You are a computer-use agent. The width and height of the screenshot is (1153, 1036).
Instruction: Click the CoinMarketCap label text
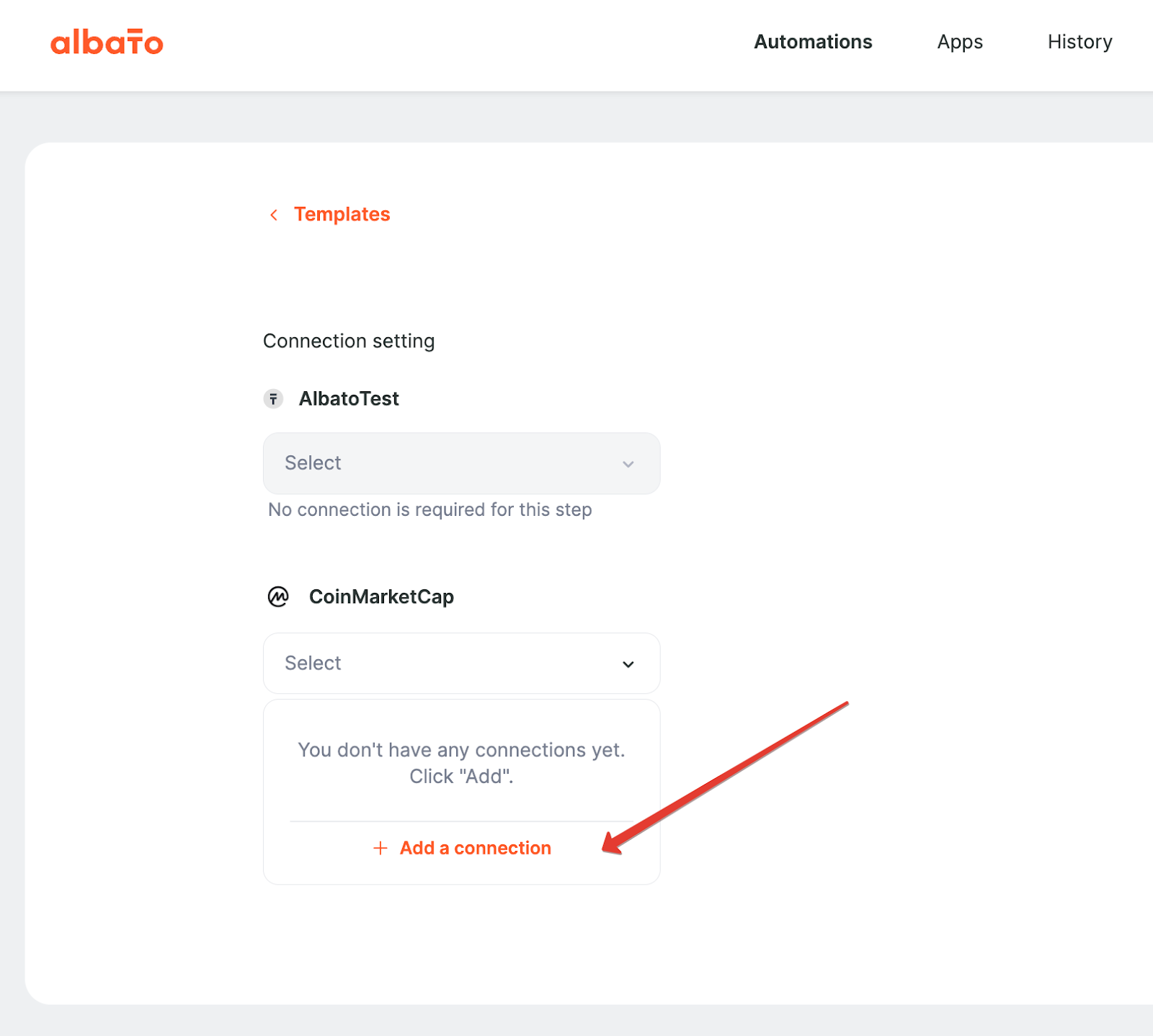pos(381,597)
